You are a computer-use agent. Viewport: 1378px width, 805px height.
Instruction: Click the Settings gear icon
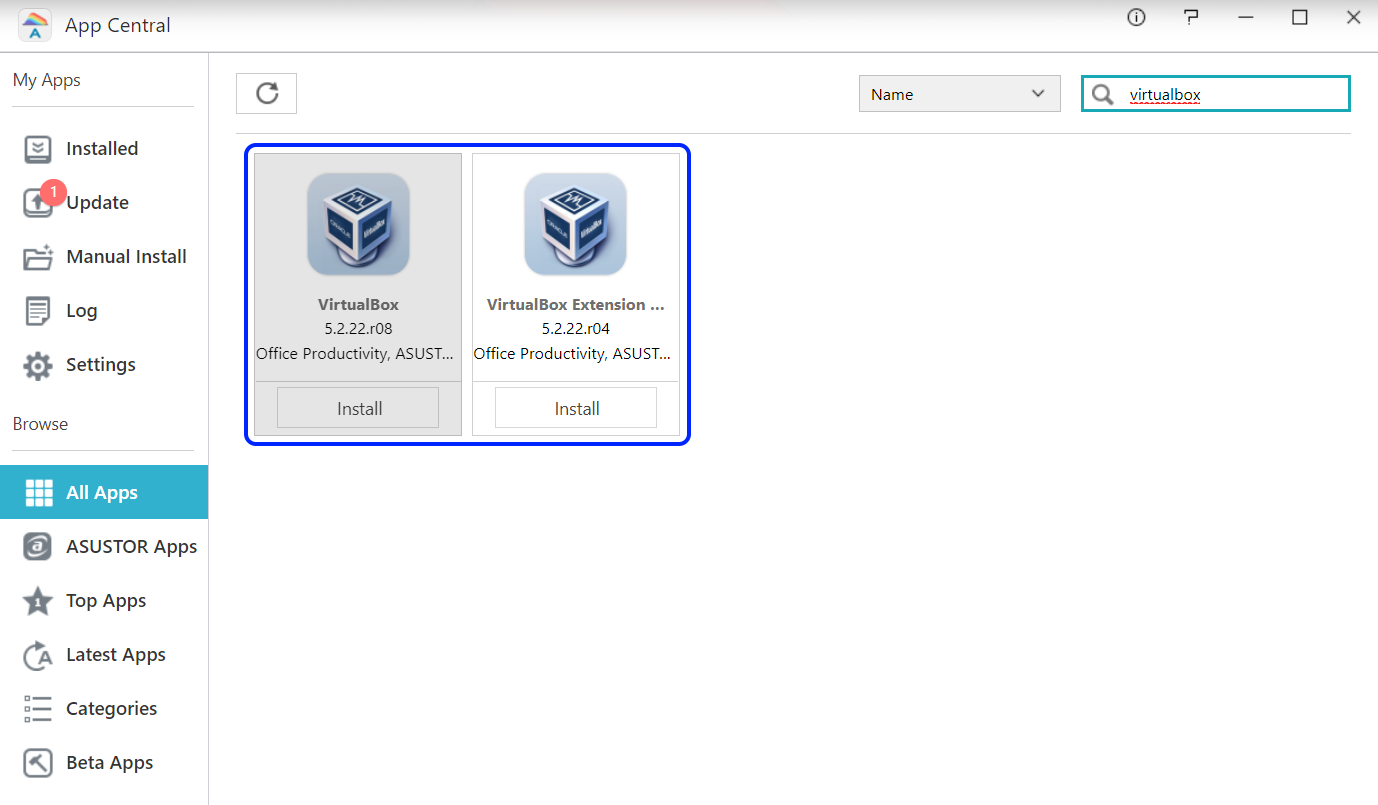pos(38,365)
